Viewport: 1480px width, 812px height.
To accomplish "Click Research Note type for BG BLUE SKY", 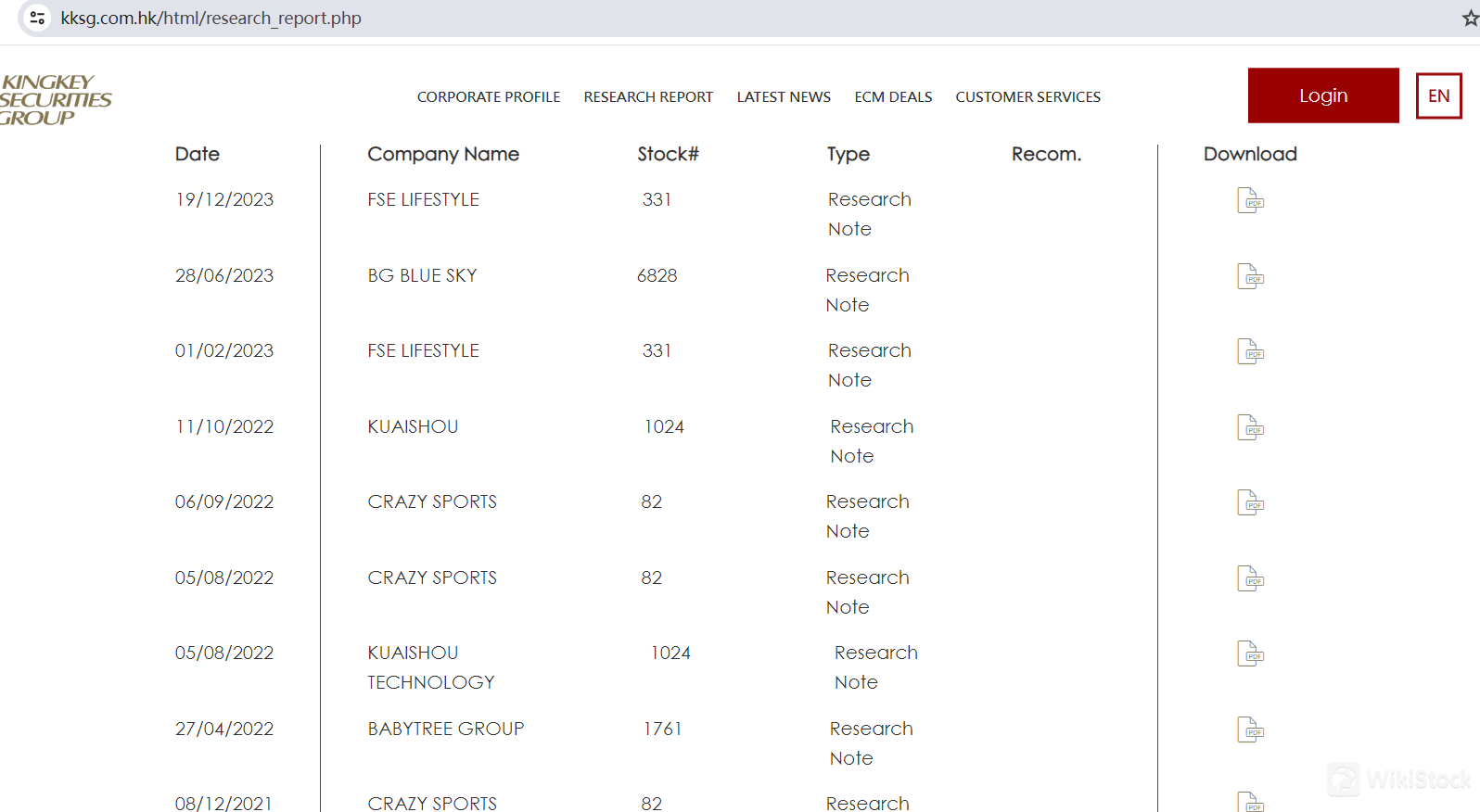I will pos(867,290).
